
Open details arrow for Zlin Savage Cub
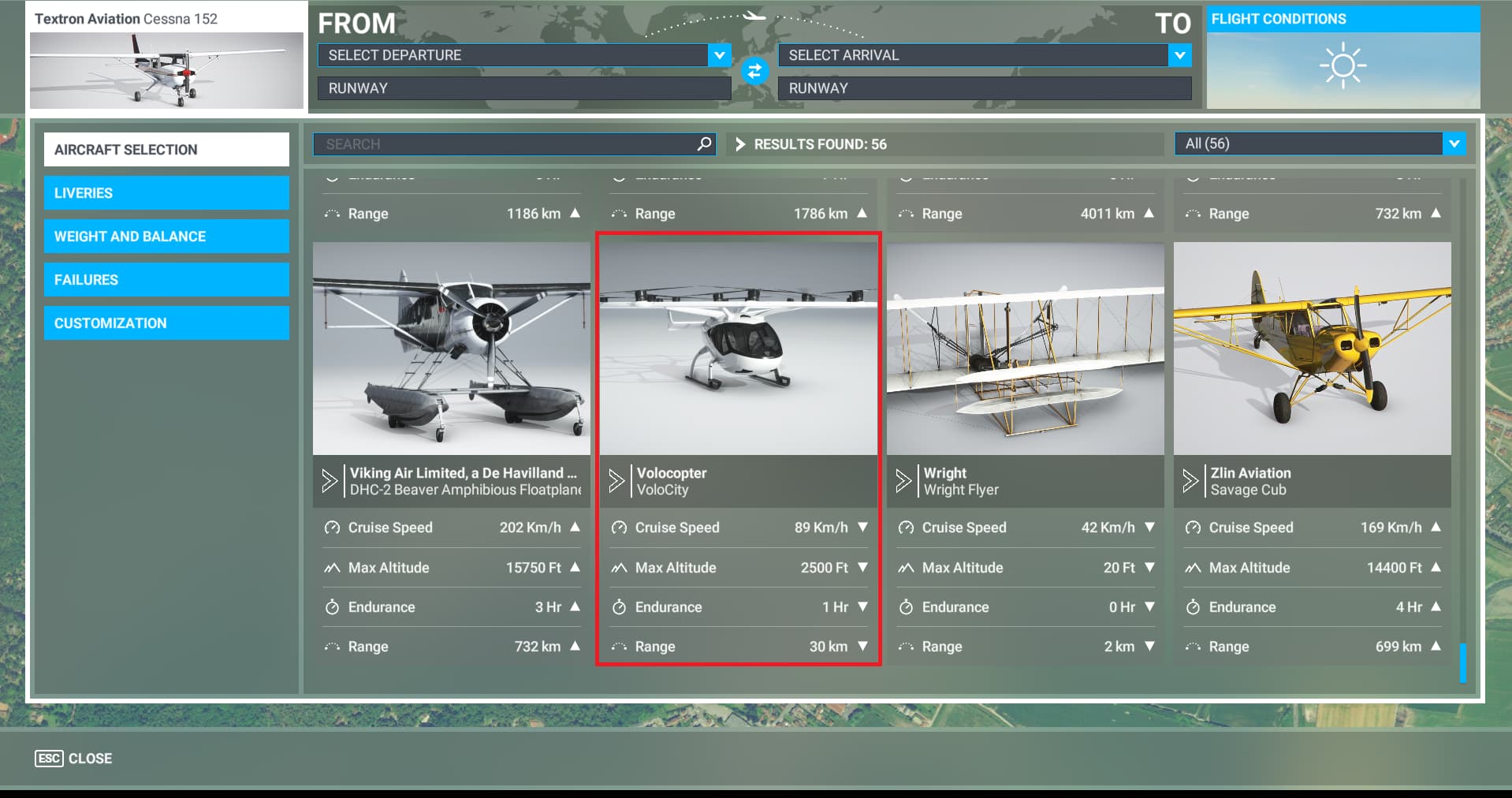tap(1190, 480)
